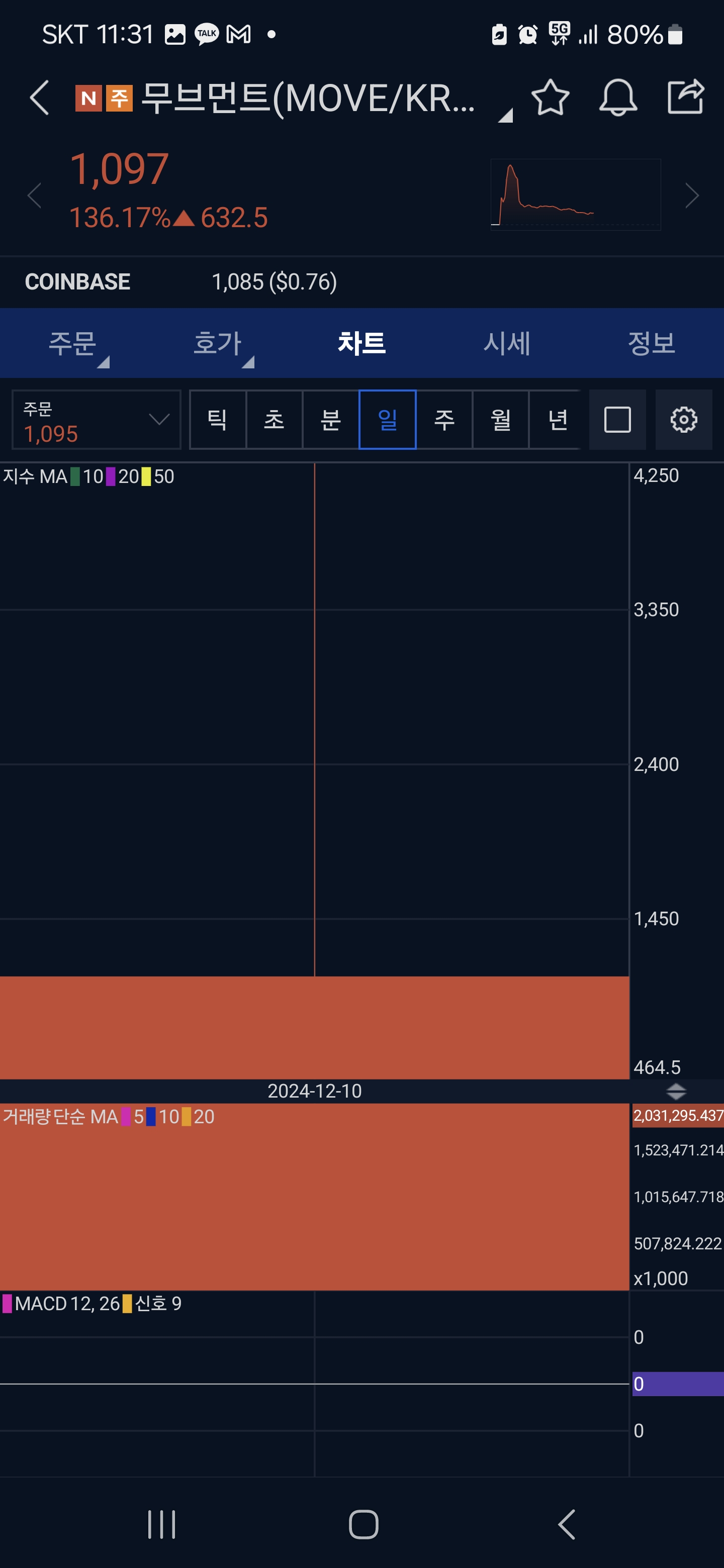Select 일 daily chart interval
The image size is (724, 1568).
point(387,420)
